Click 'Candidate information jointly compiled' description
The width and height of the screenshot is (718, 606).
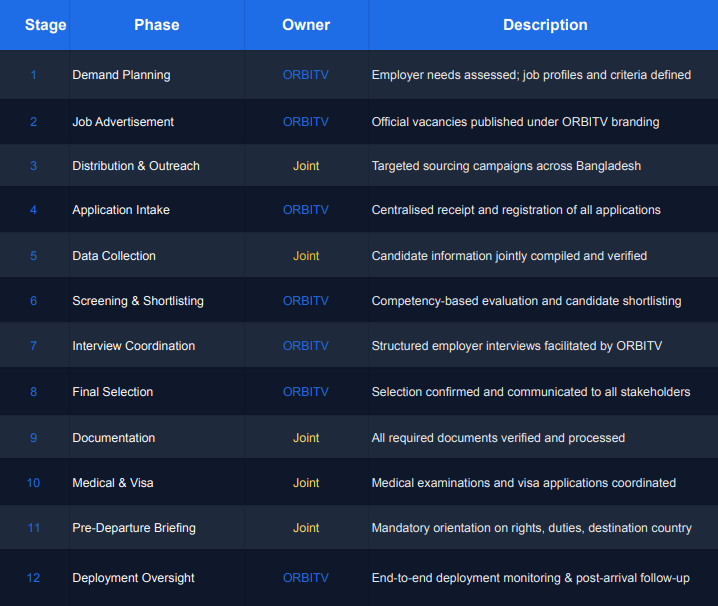click(x=509, y=256)
